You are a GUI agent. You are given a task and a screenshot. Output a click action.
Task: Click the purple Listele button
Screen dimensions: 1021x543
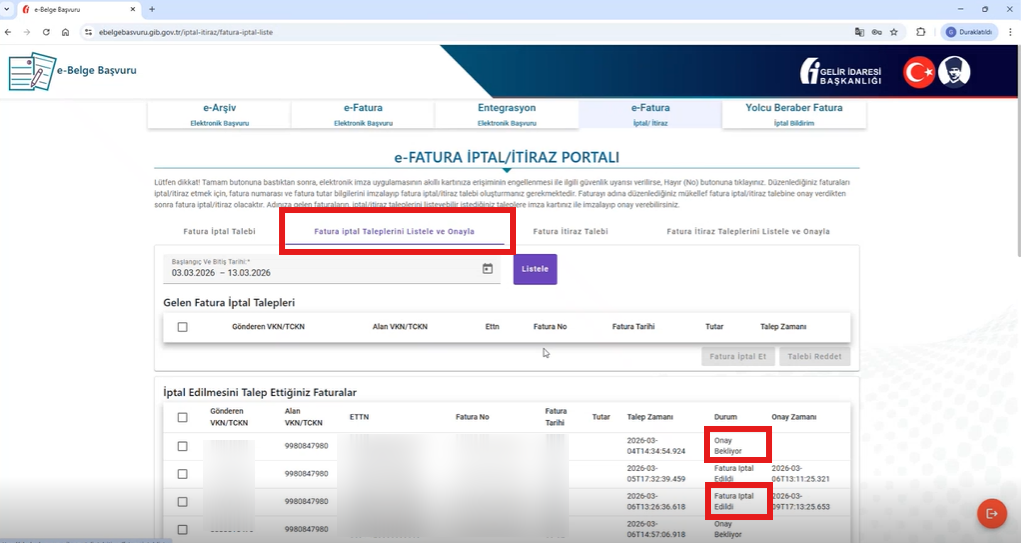click(535, 269)
